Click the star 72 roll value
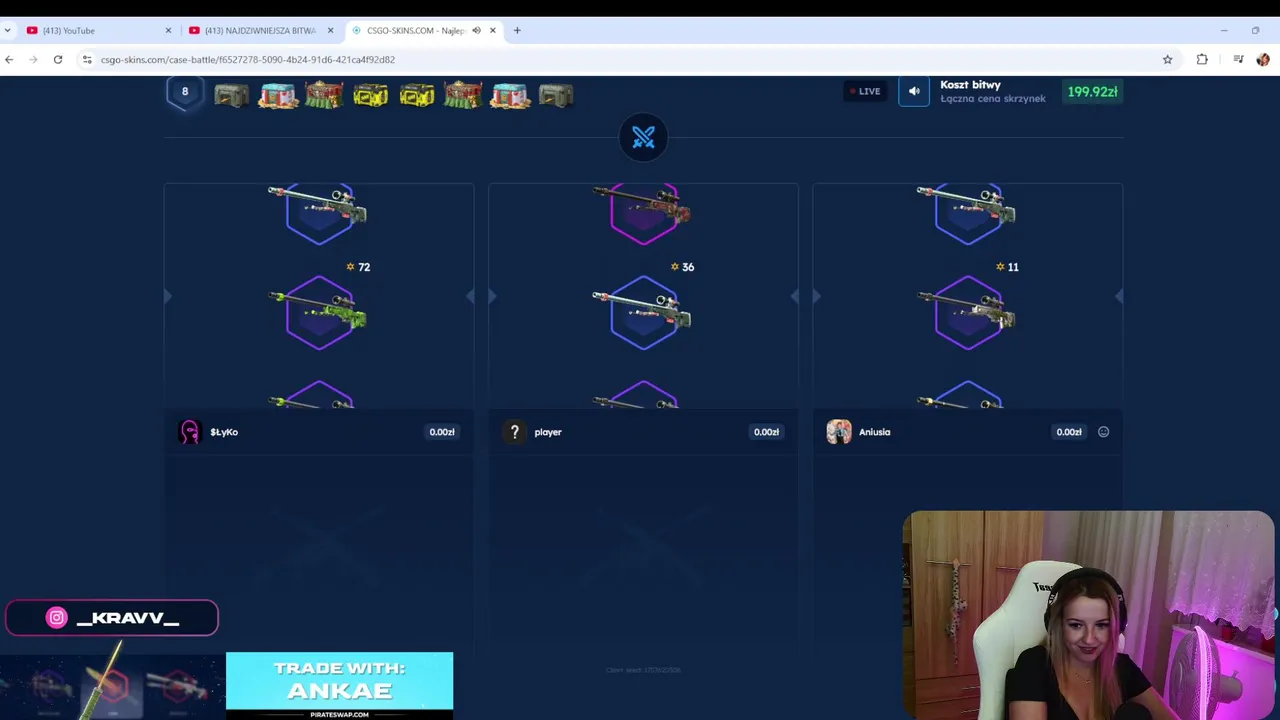This screenshot has height=720, width=1280. point(358,267)
